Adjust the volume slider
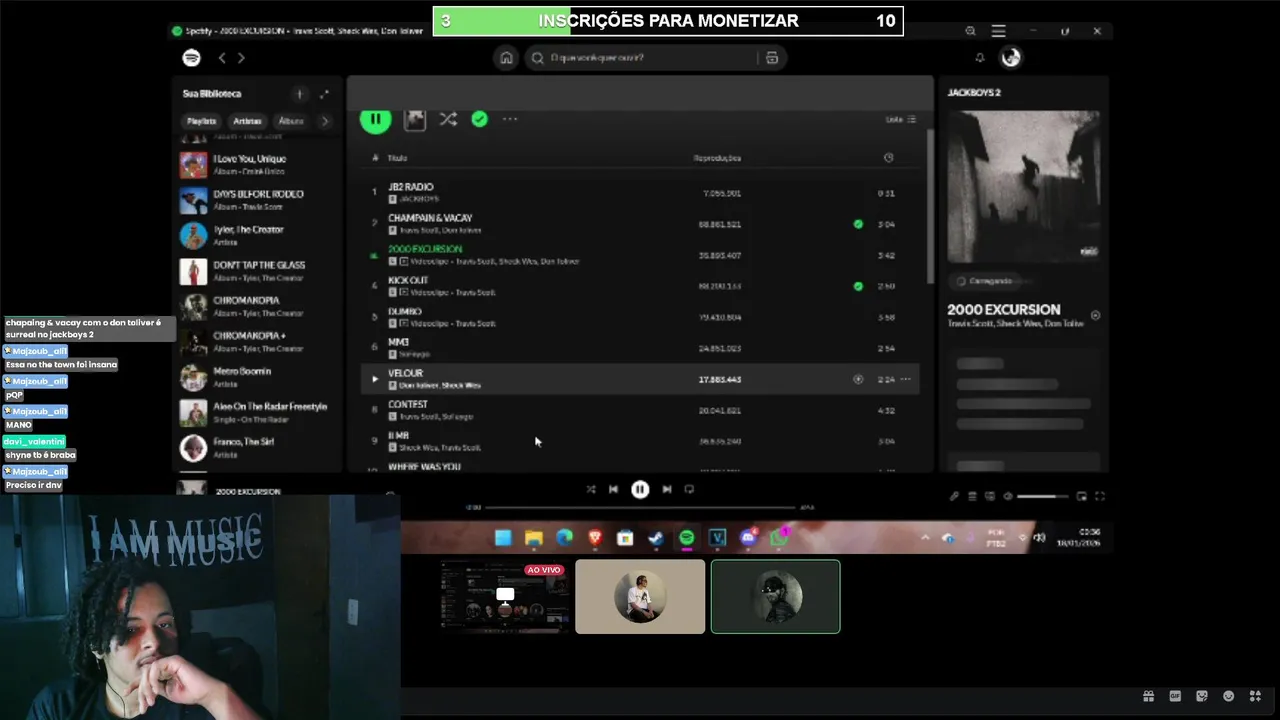 [1043, 496]
